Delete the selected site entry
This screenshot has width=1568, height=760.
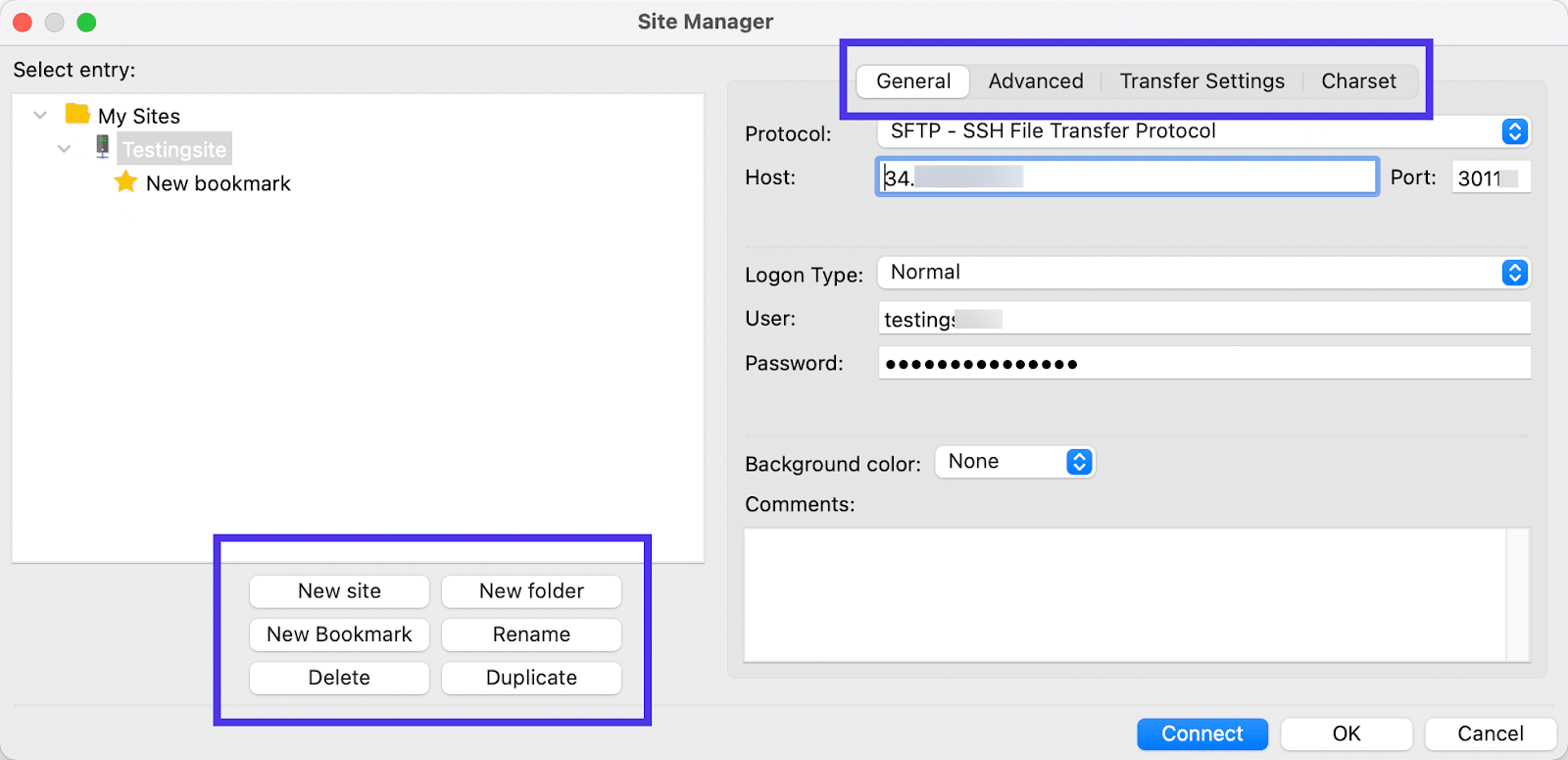[339, 678]
